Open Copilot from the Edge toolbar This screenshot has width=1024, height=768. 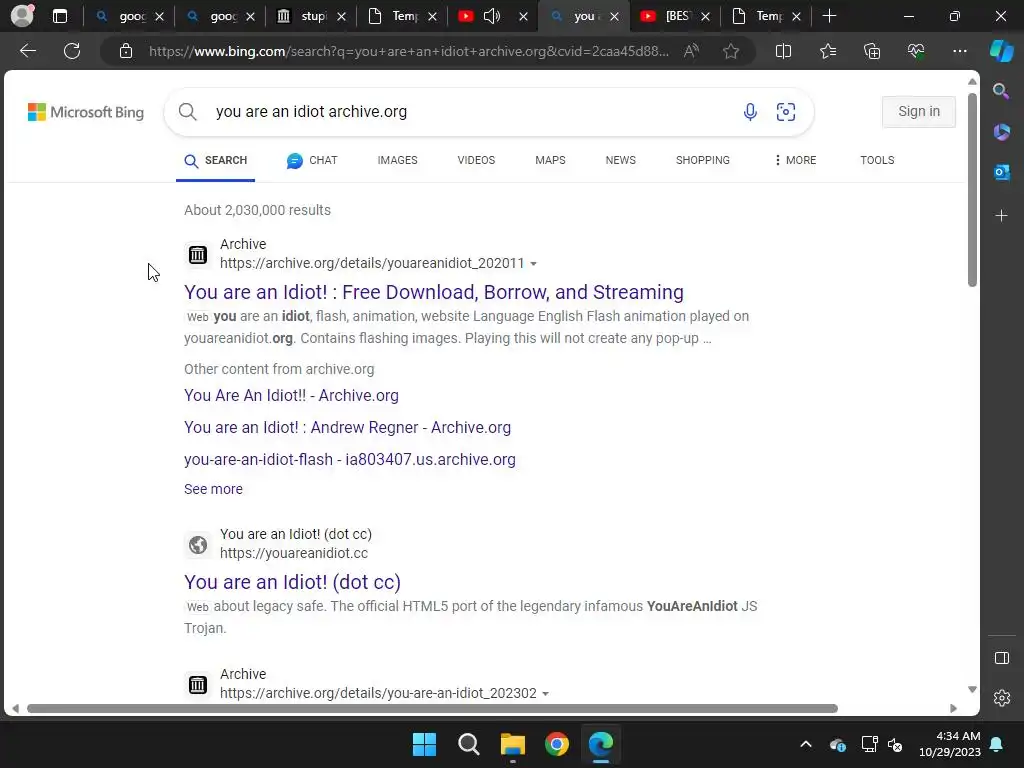(x=1001, y=51)
